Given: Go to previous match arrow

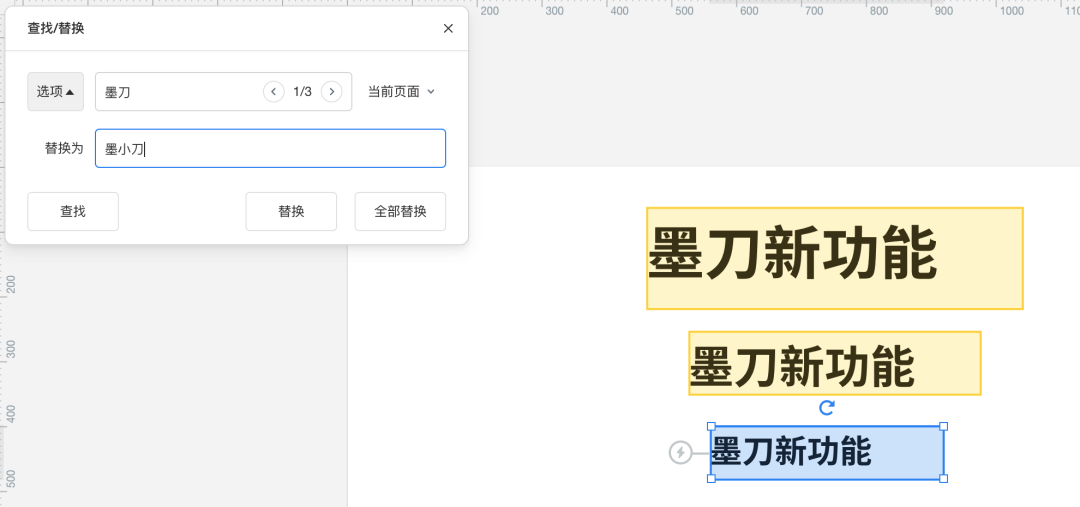Looking at the screenshot, I should (x=273, y=92).
